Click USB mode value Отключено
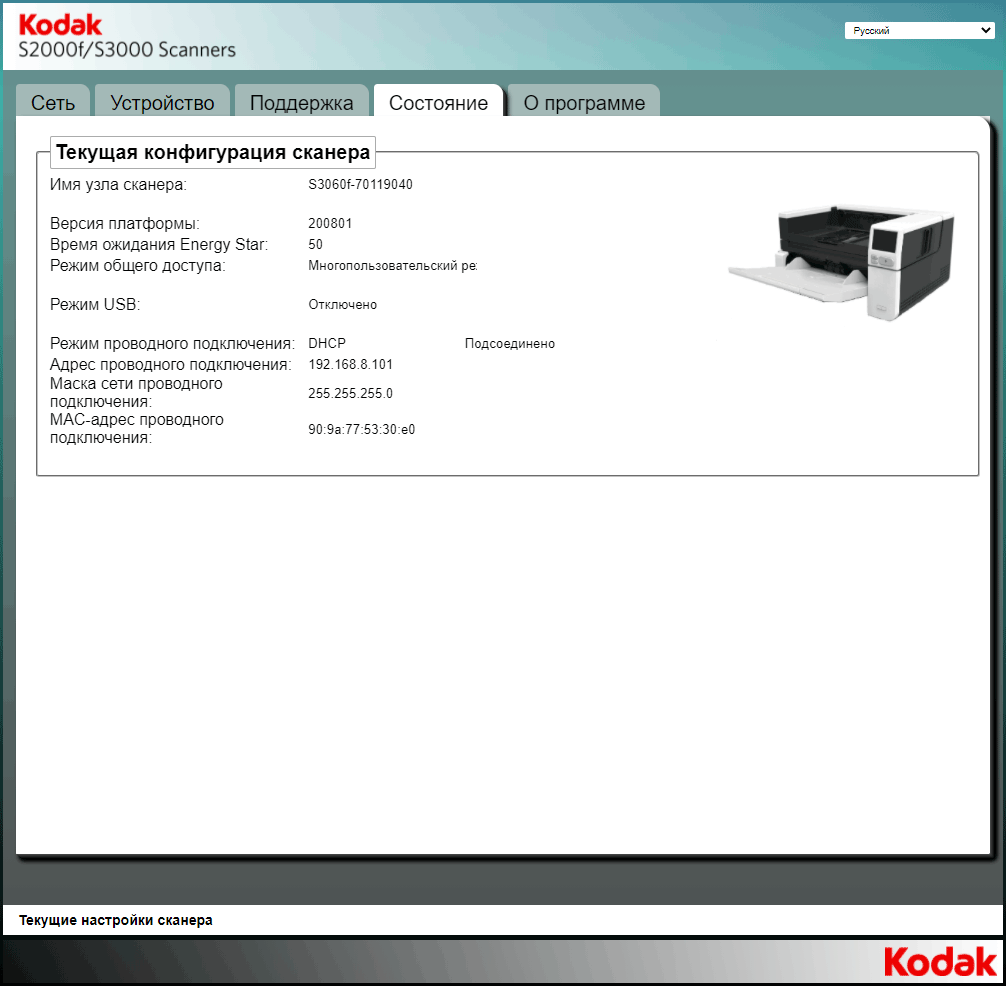This screenshot has height=986, width=1006. (343, 305)
